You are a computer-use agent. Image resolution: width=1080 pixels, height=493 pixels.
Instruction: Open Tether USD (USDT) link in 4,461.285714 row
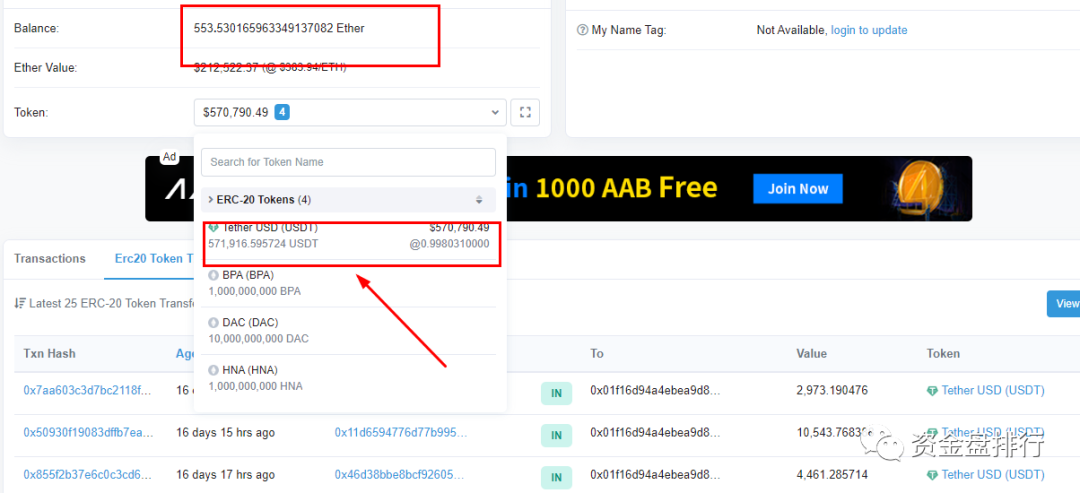(x=993, y=474)
